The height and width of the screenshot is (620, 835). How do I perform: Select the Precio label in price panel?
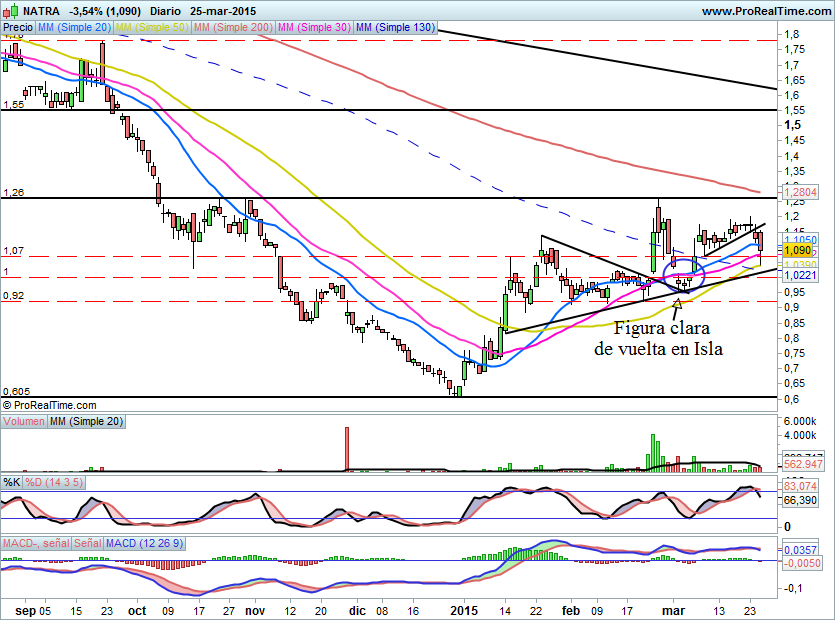19,28
